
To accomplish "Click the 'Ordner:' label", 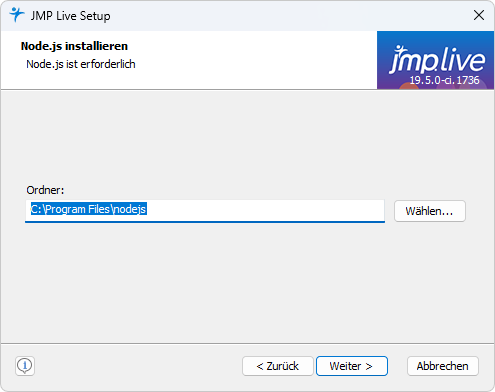I will 45,190.
